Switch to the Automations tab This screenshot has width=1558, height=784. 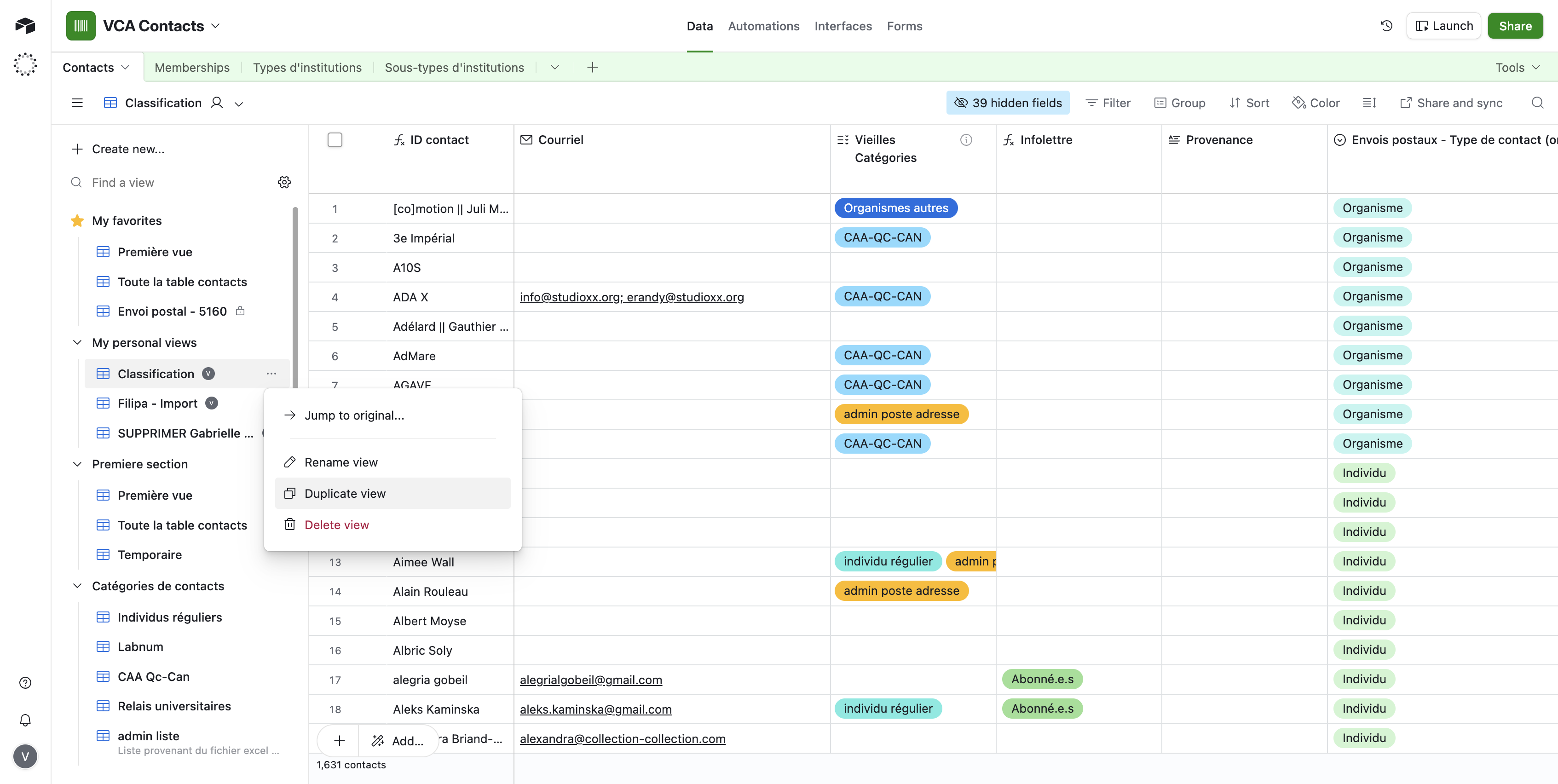(x=763, y=26)
